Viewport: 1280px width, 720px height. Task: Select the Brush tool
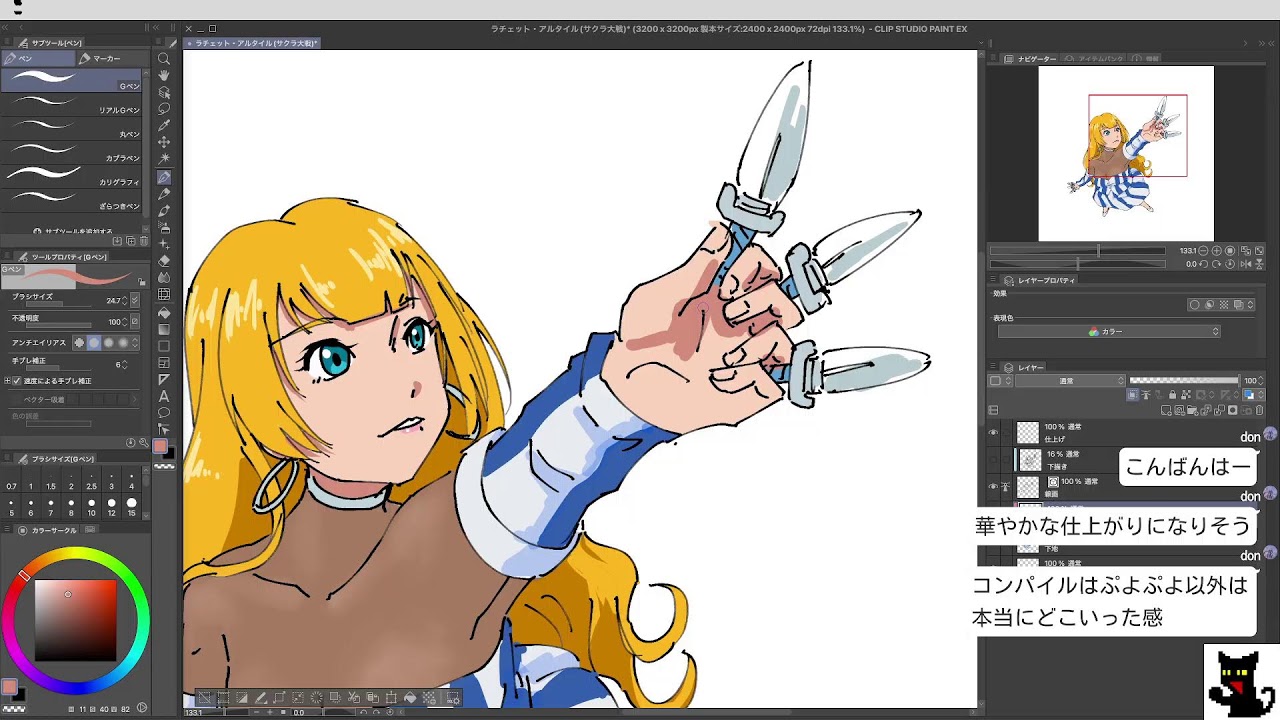164,210
